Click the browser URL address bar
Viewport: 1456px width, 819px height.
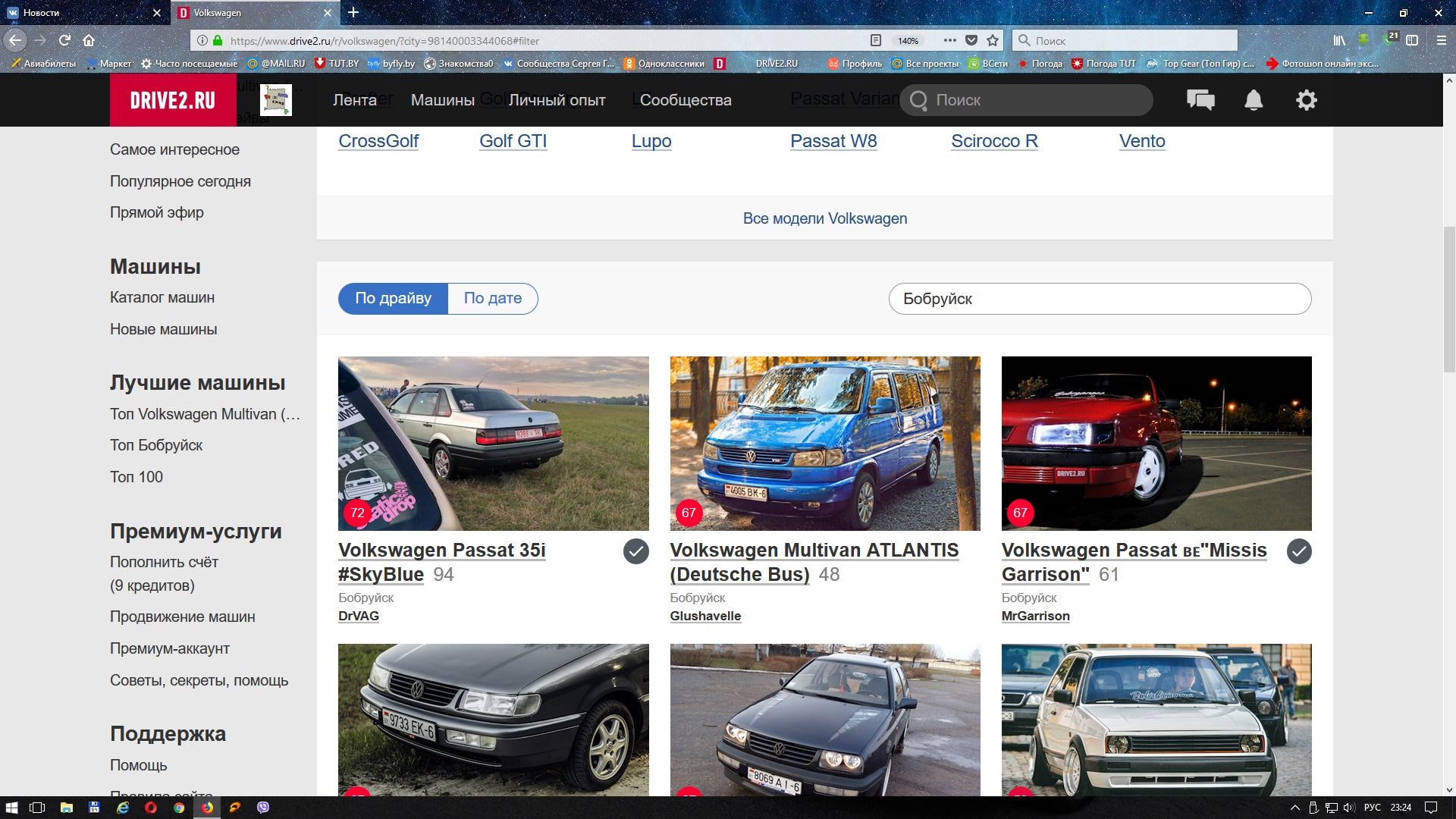tap(546, 41)
